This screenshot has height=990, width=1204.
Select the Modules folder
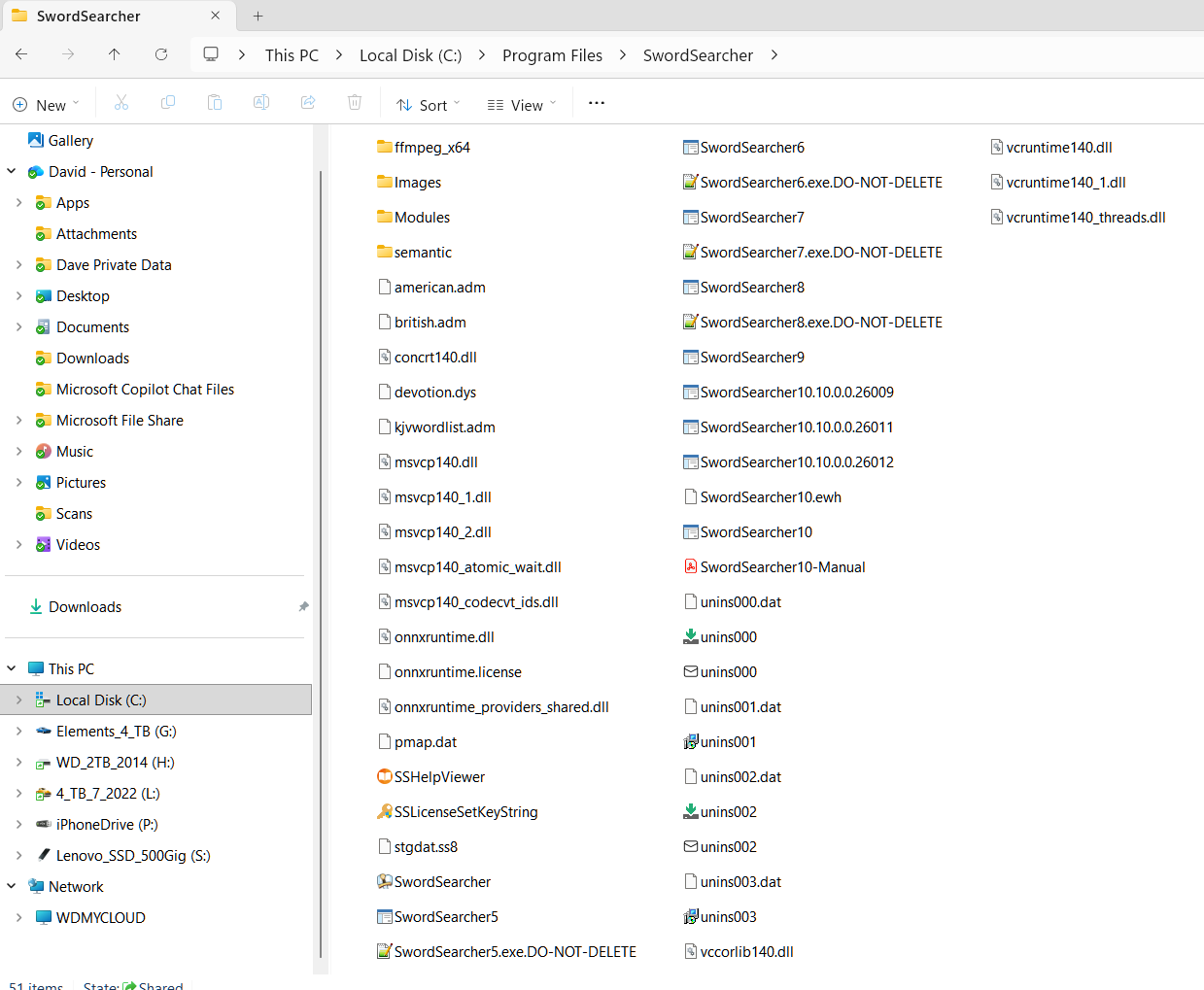(422, 217)
